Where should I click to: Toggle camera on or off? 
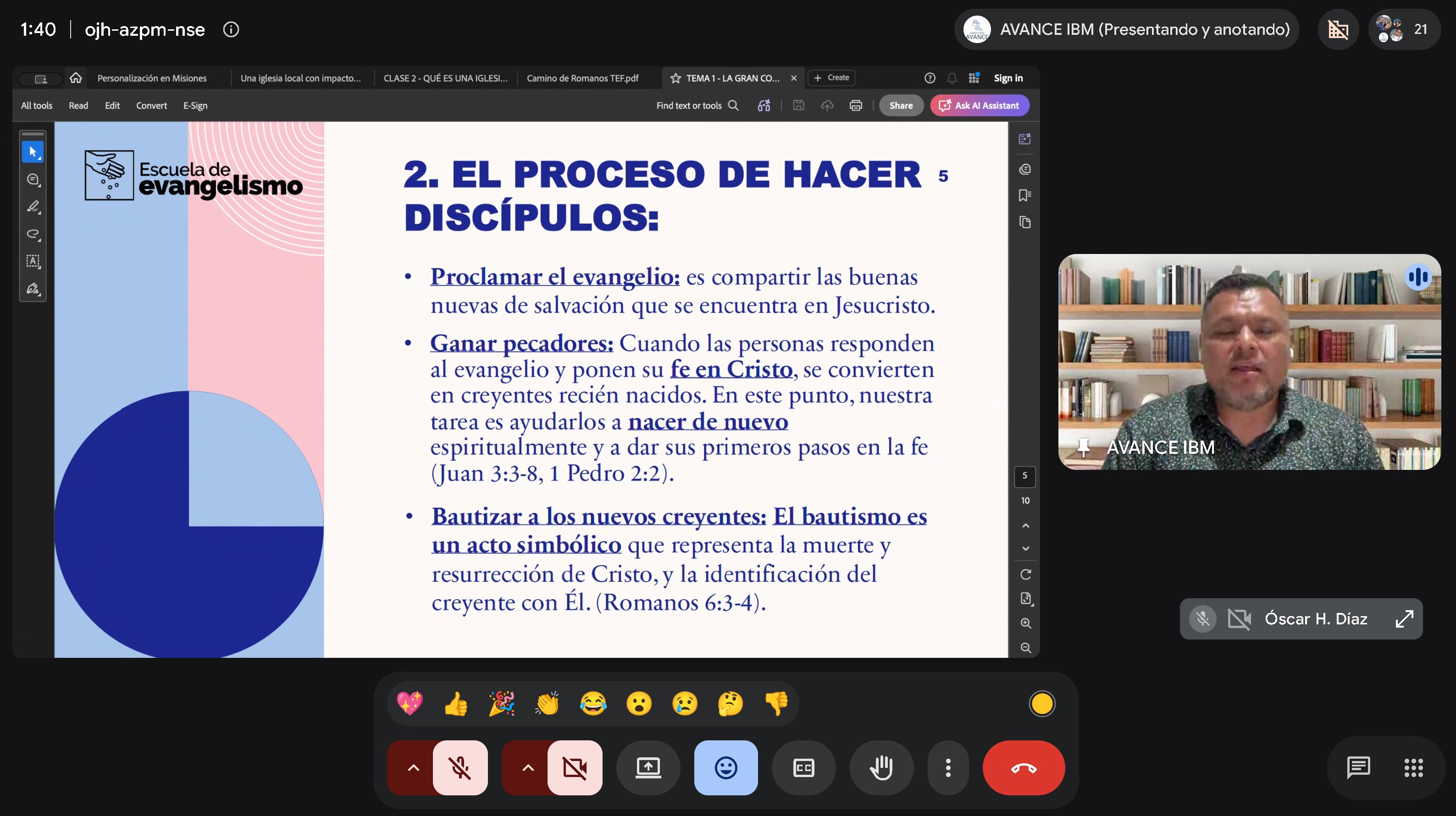575,767
